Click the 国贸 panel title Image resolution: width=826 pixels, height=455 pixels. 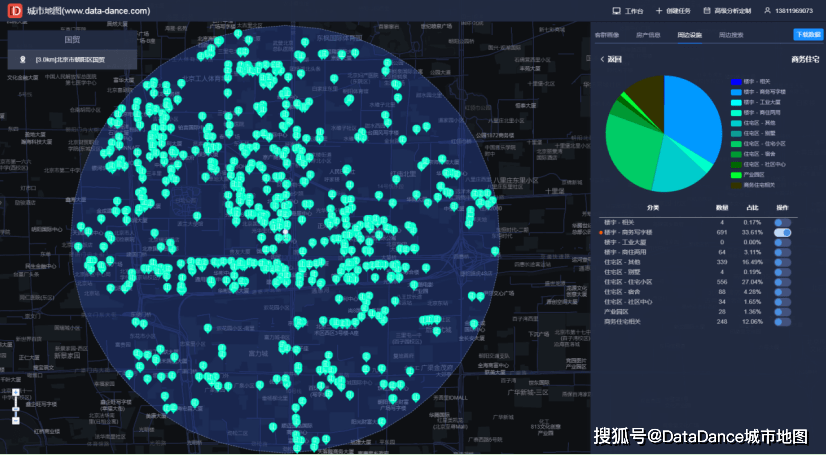click(72, 39)
